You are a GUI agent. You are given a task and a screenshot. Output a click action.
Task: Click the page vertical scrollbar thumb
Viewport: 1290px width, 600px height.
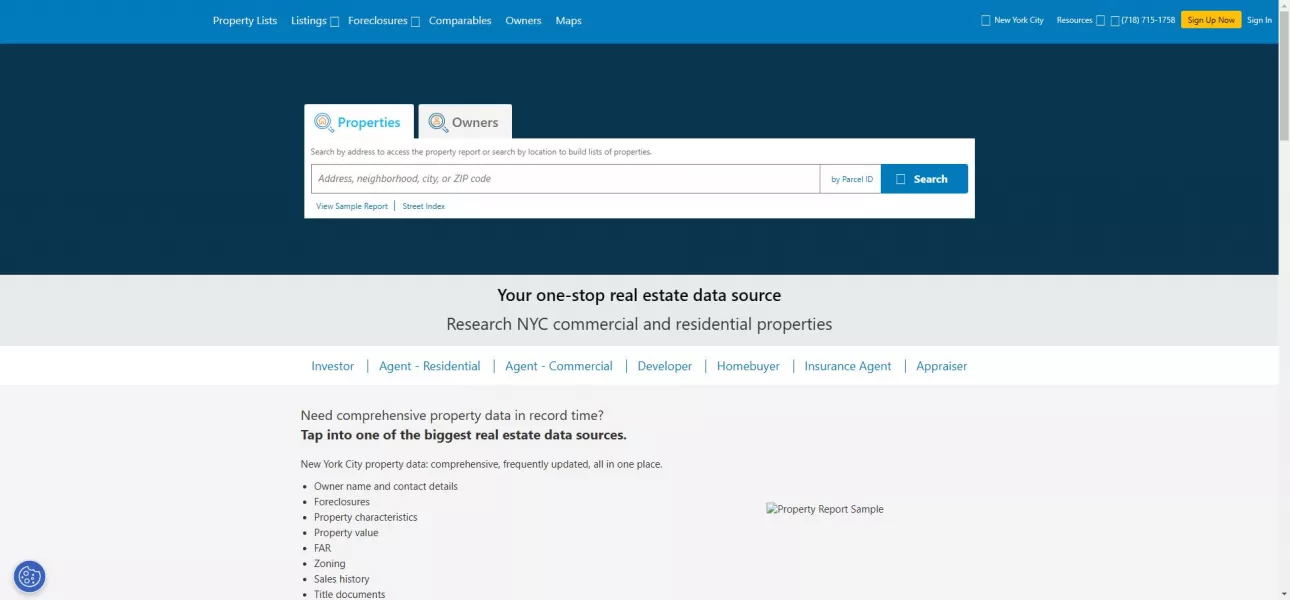pyautogui.click(x=1284, y=75)
